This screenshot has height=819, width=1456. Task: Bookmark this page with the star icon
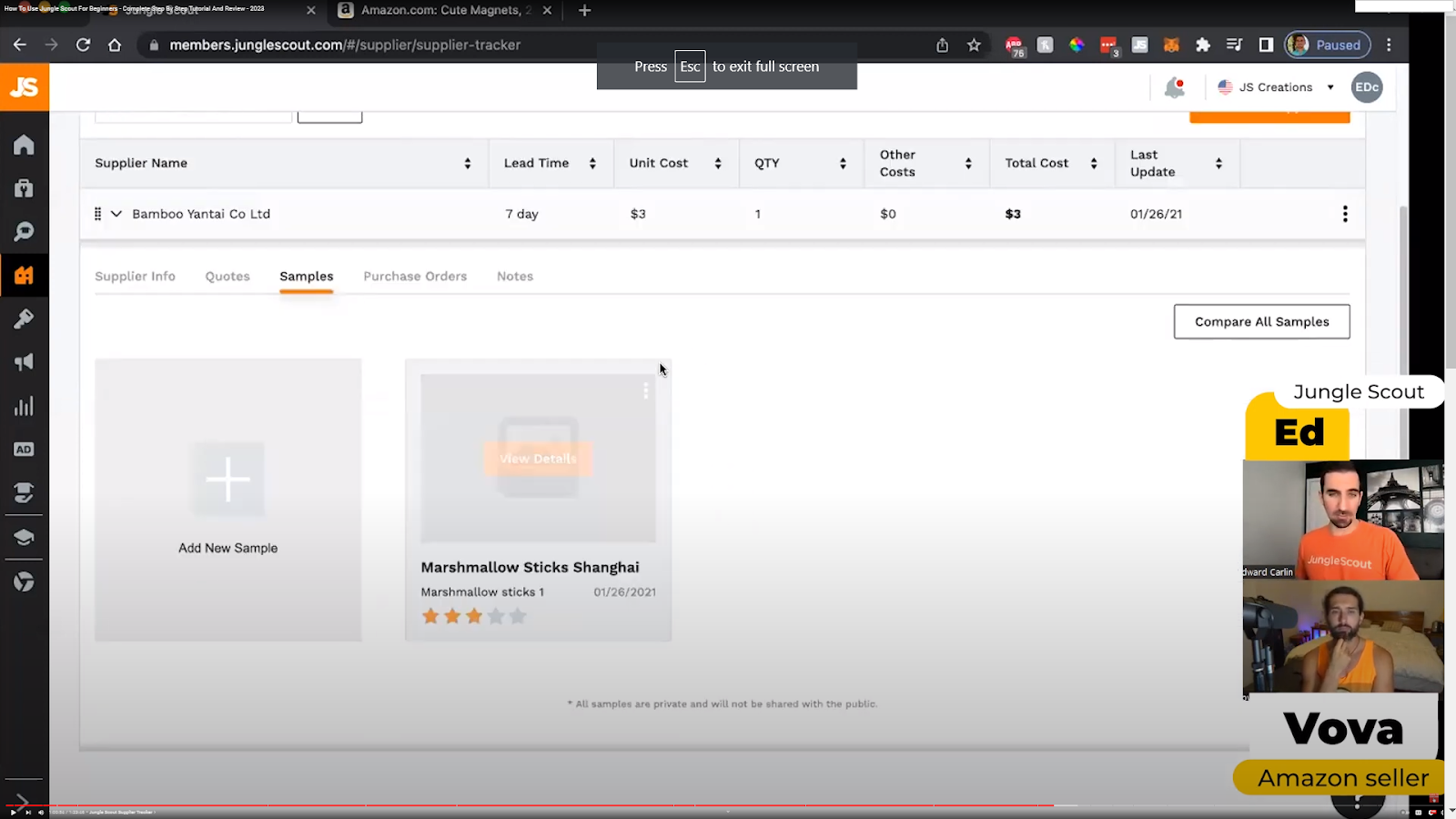coord(975,45)
